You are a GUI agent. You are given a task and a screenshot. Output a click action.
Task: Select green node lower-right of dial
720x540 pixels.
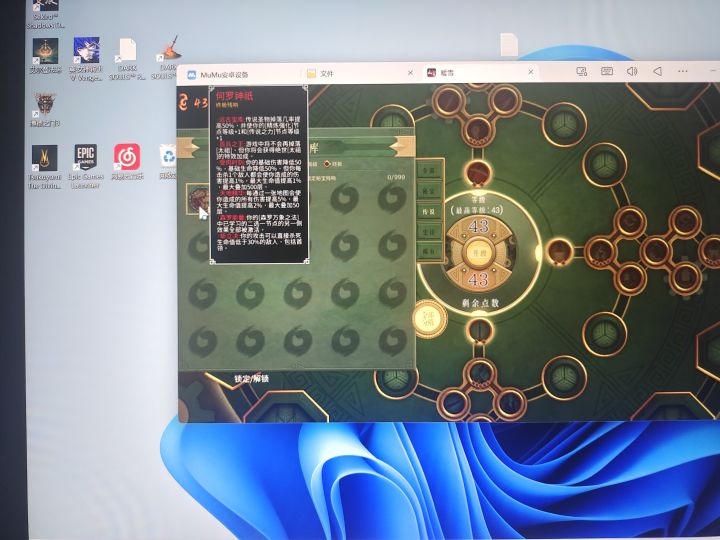[605, 334]
